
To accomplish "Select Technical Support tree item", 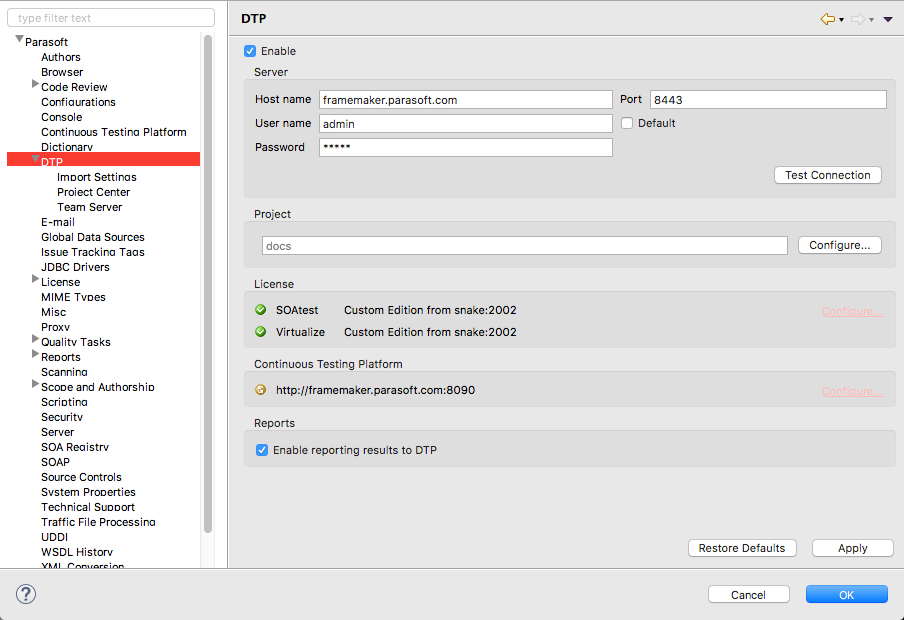I will coord(88,507).
